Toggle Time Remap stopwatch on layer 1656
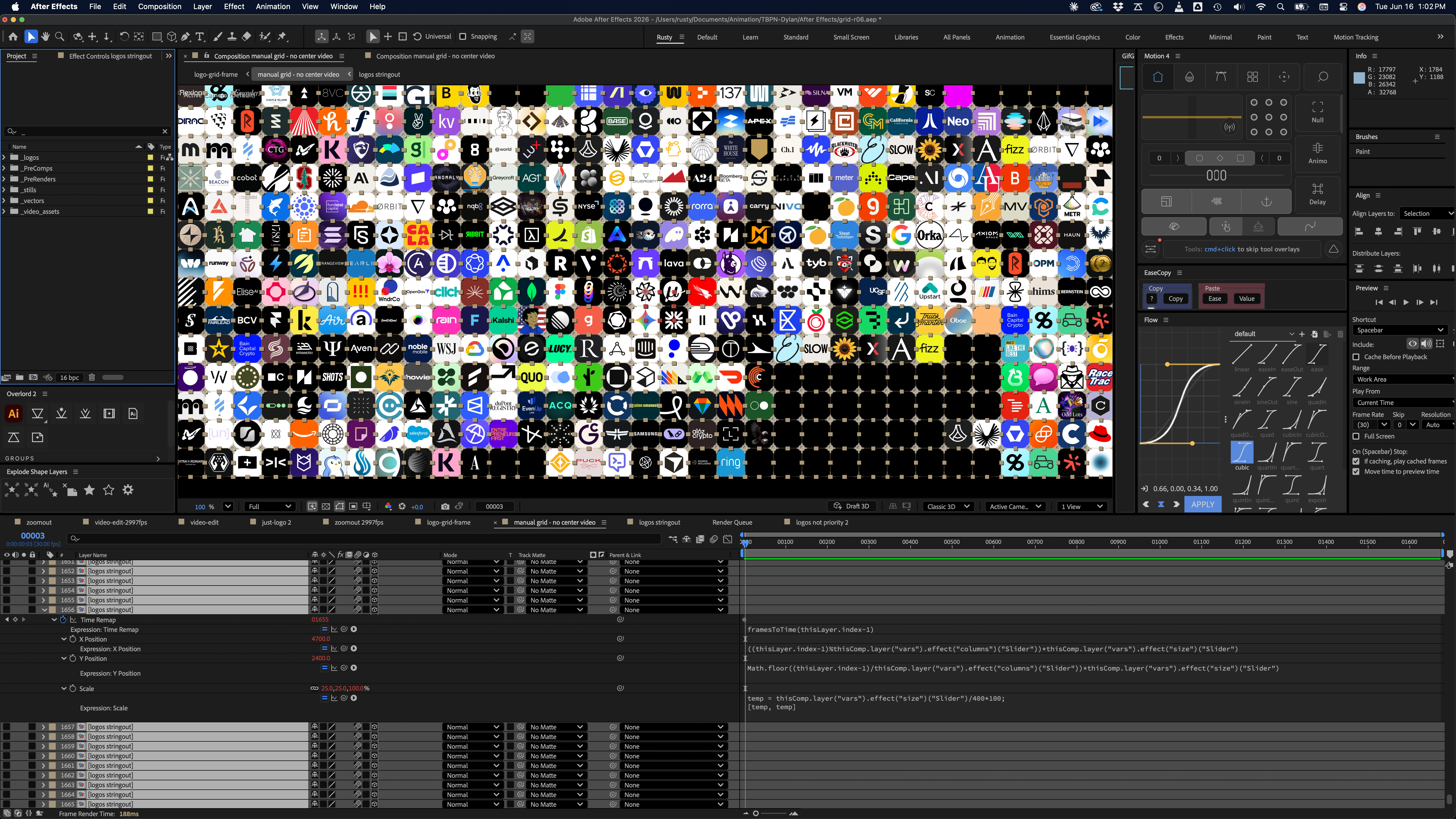The height and width of the screenshot is (819, 1456). [x=63, y=620]
